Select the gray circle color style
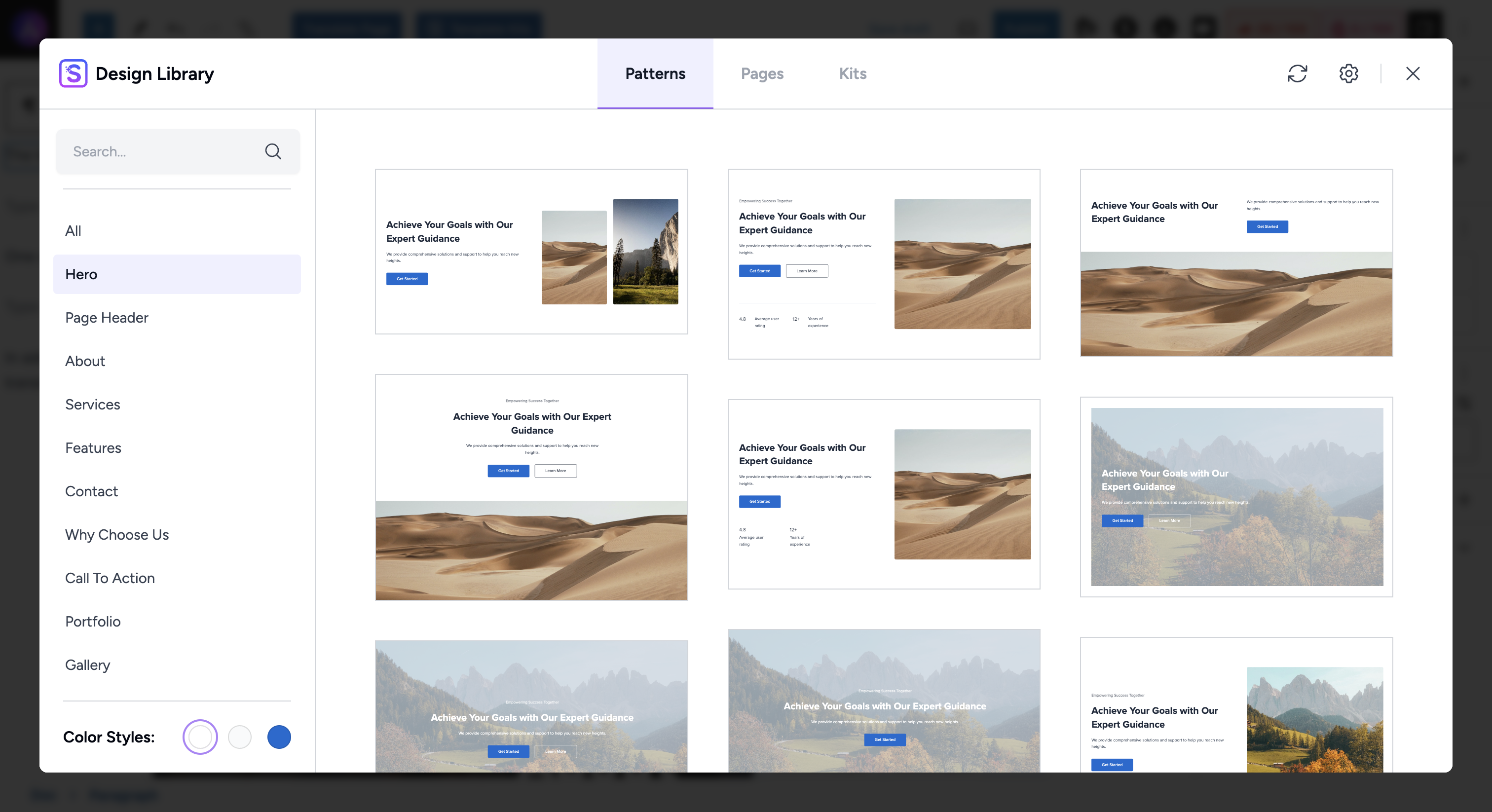Viewport: 1492px width, 812px height. 239,736
